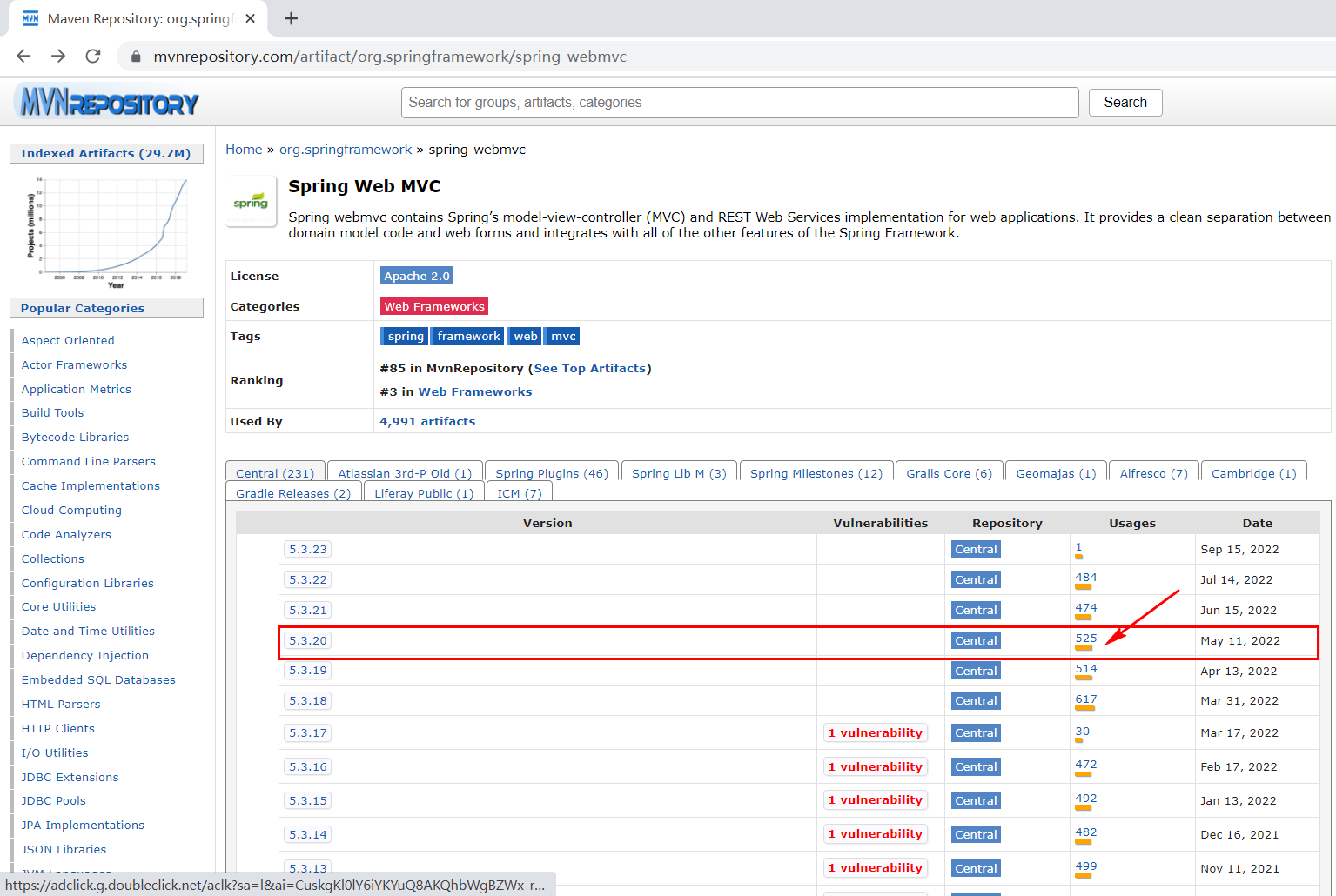This screenshot has width=1336, height=896.
Task: Click the web tag
Action: (526, 337)
